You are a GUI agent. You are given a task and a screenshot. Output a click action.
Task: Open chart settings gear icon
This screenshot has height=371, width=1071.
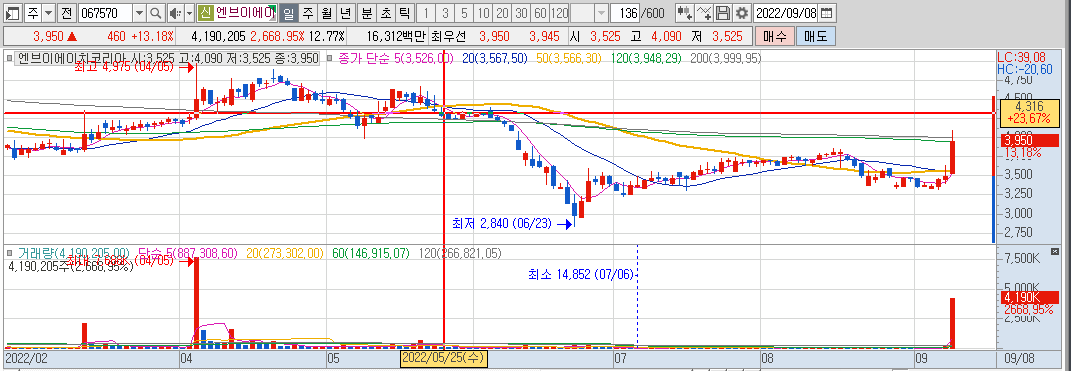[742, 12]
